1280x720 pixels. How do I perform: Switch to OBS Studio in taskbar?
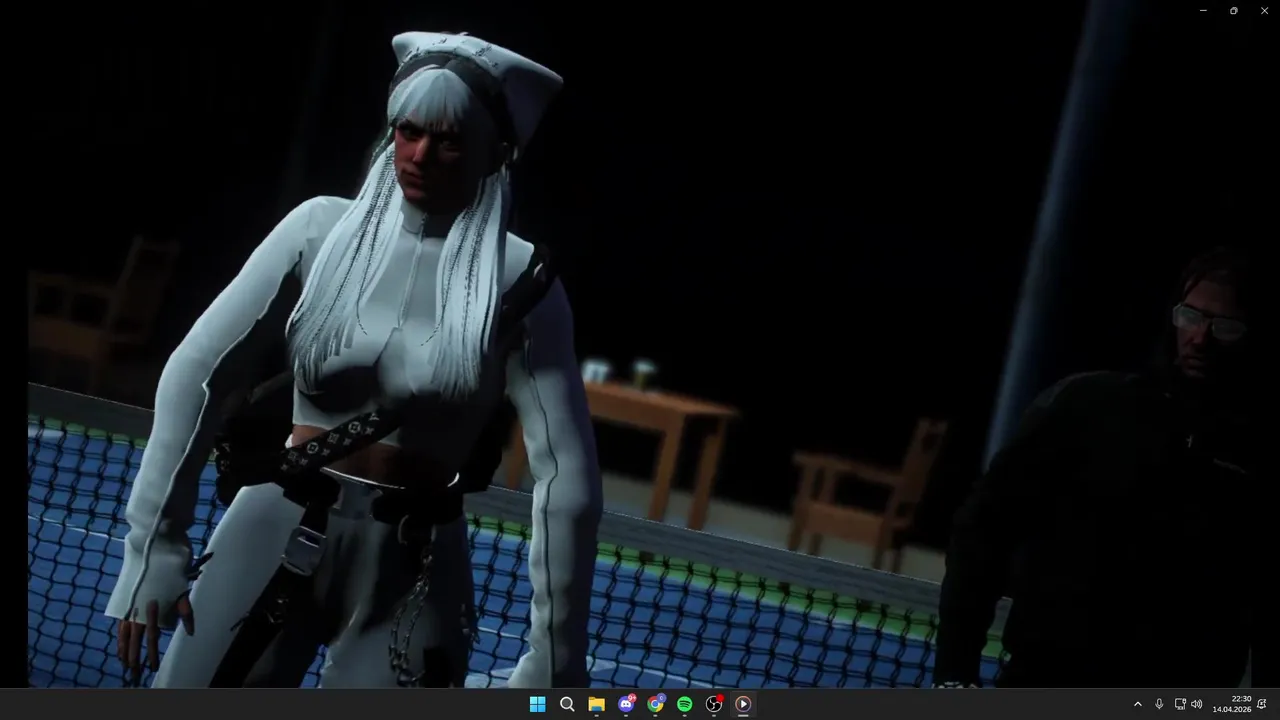[714, 704]
